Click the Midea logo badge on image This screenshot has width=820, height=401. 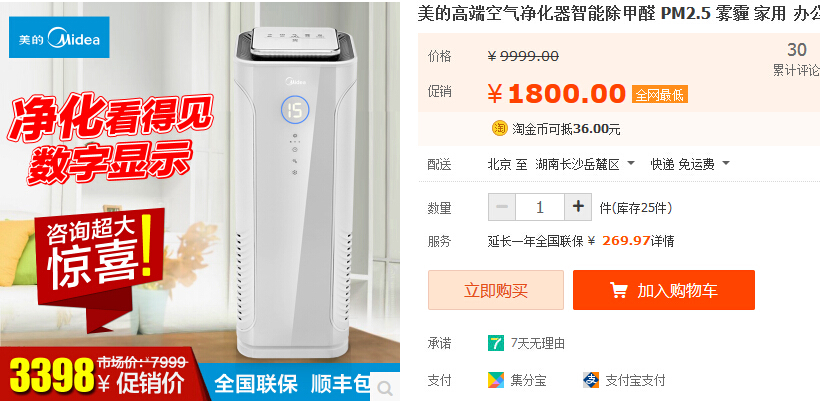59,37
